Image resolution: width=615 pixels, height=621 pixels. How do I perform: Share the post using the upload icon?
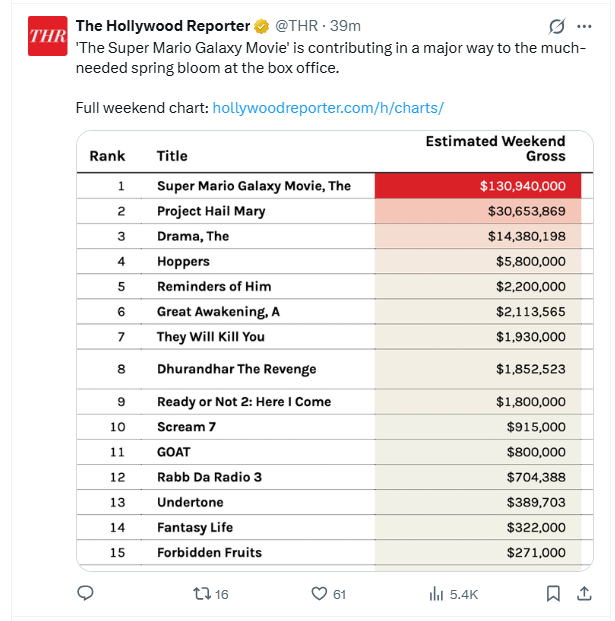584,593
